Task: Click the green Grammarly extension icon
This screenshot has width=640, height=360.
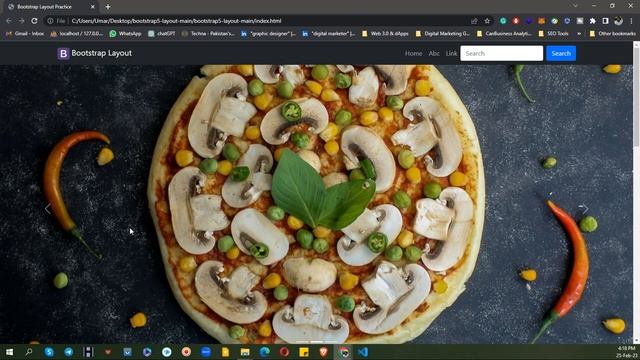Action: [503, 21]
